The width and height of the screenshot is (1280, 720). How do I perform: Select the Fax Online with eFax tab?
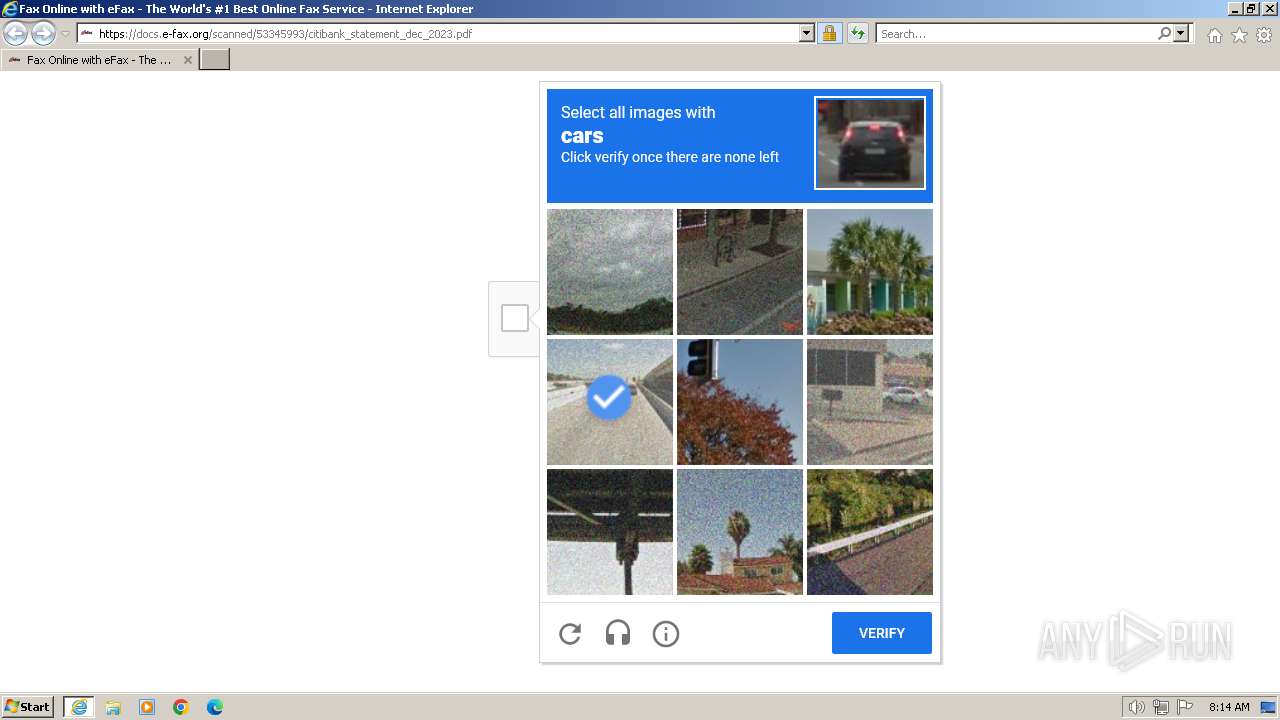click(x=99, y=60)
